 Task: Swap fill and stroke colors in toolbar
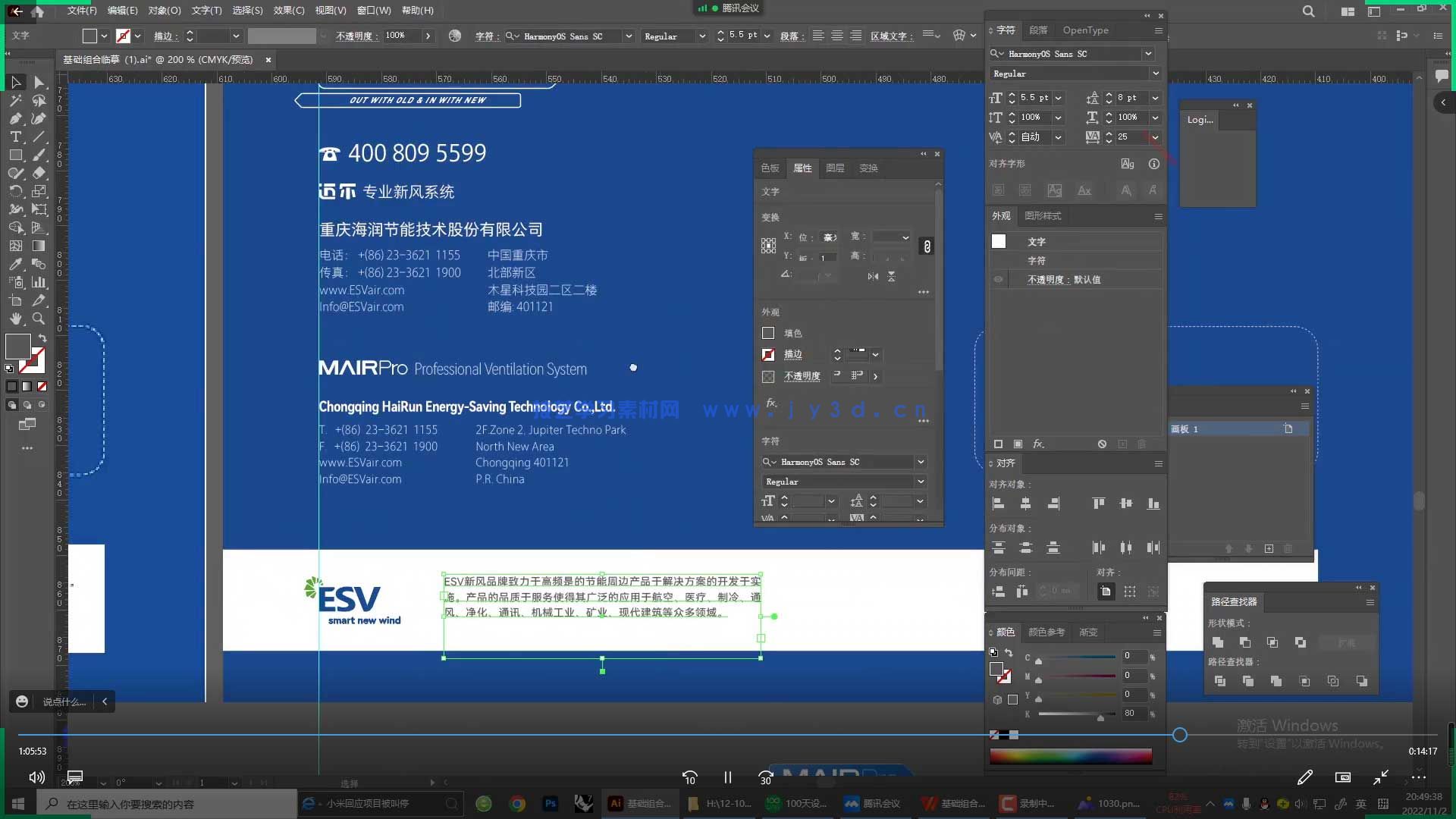point(42,338)
